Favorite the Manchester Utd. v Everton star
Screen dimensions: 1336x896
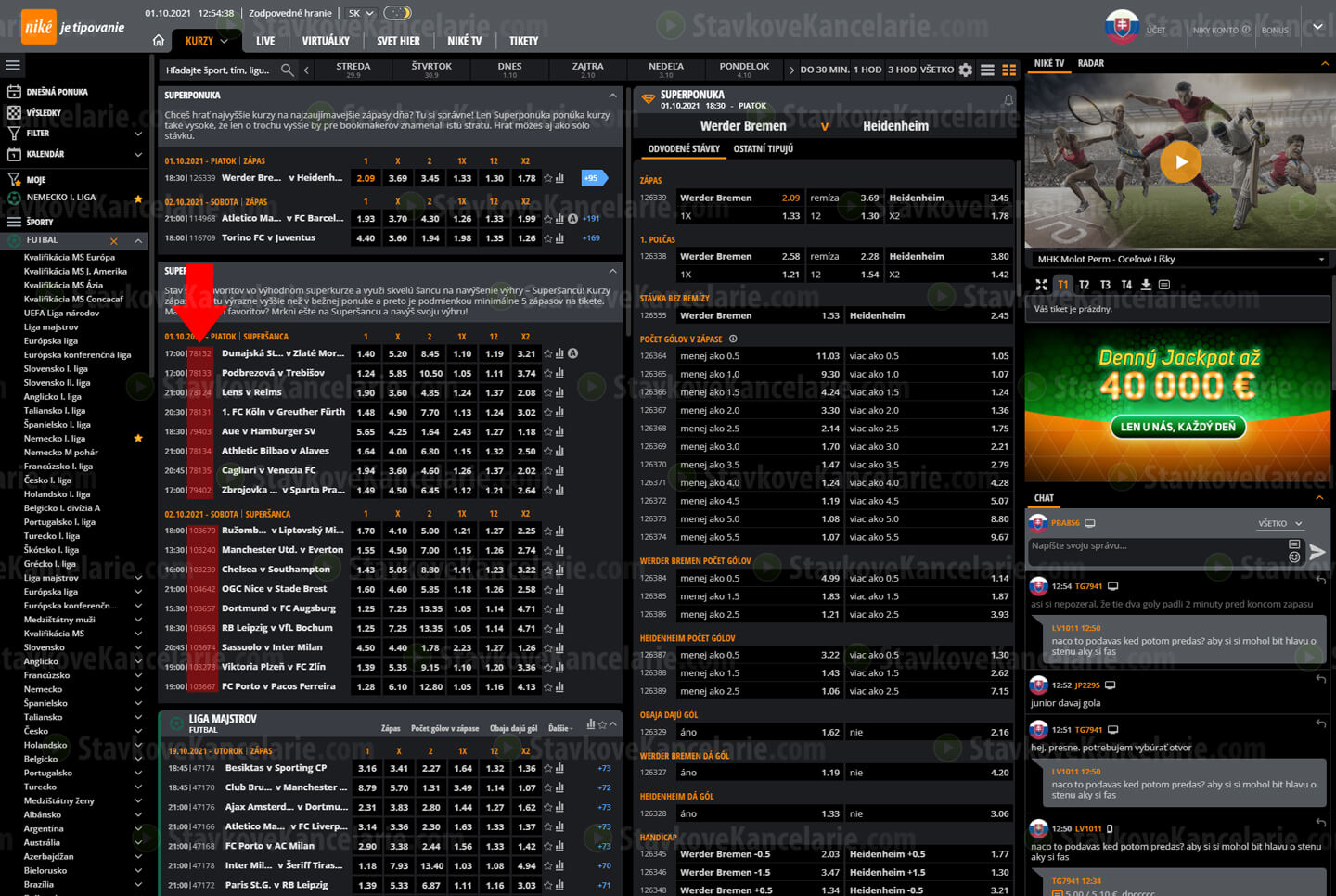[548, 550]
